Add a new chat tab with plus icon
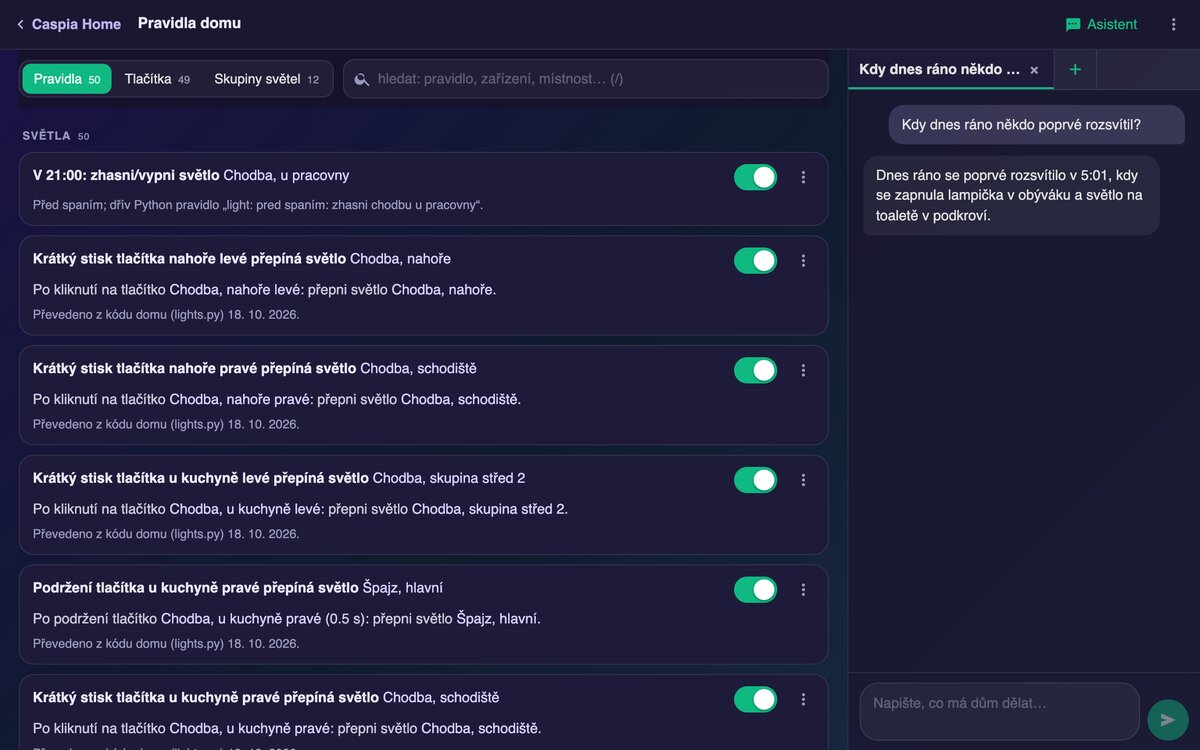The image size is (1200, 750). [x=1075, y=70]
